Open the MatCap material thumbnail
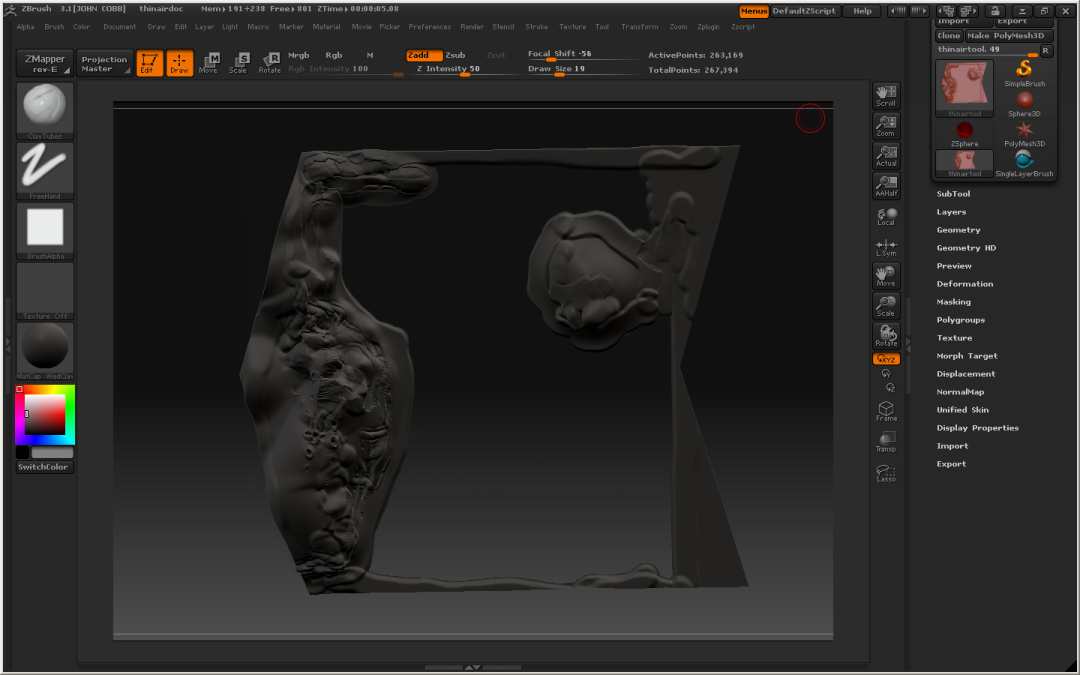 pos(45,349)
